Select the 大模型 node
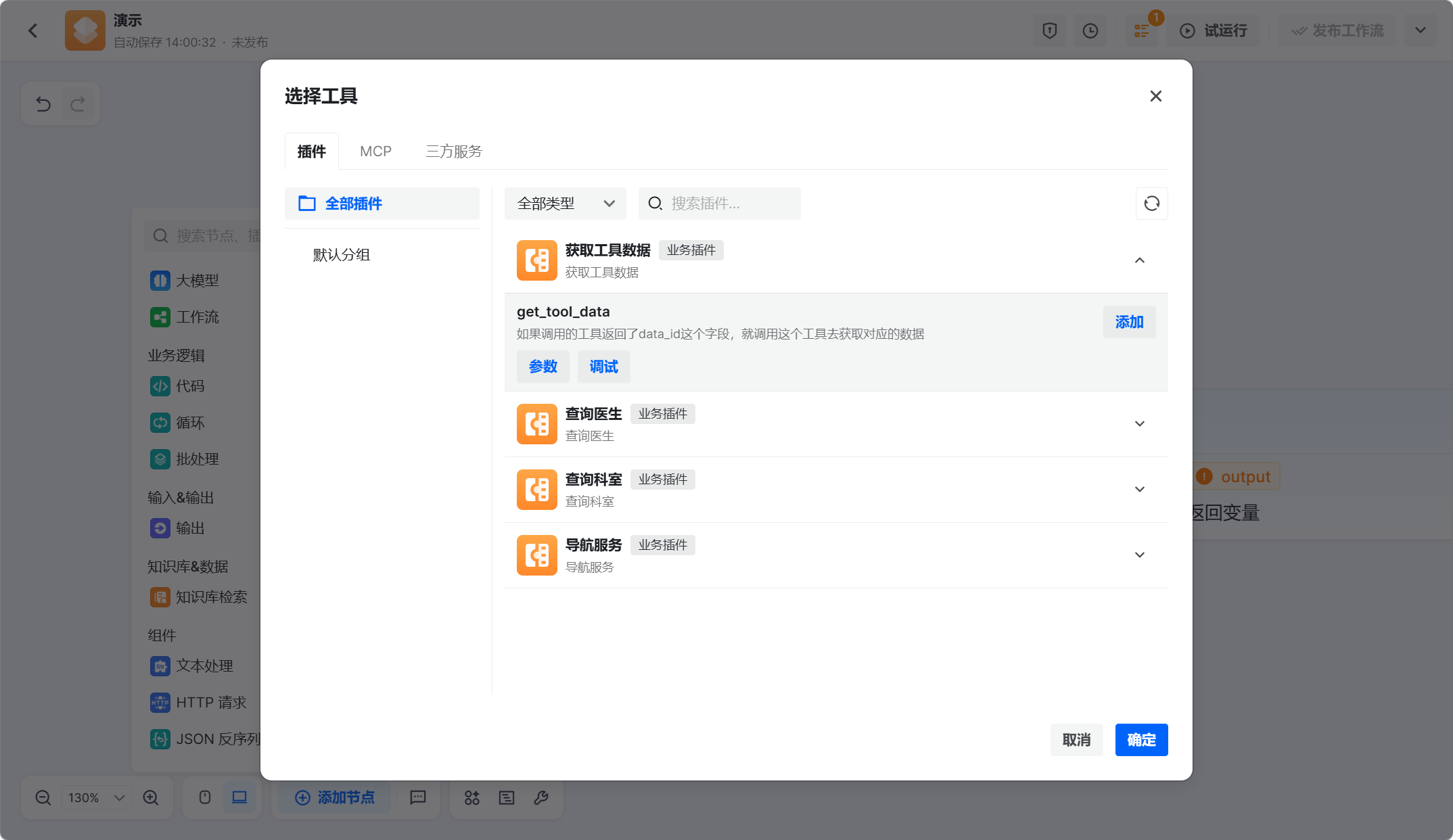This screenshot has width=1453, height=840. tap(185, 281)
